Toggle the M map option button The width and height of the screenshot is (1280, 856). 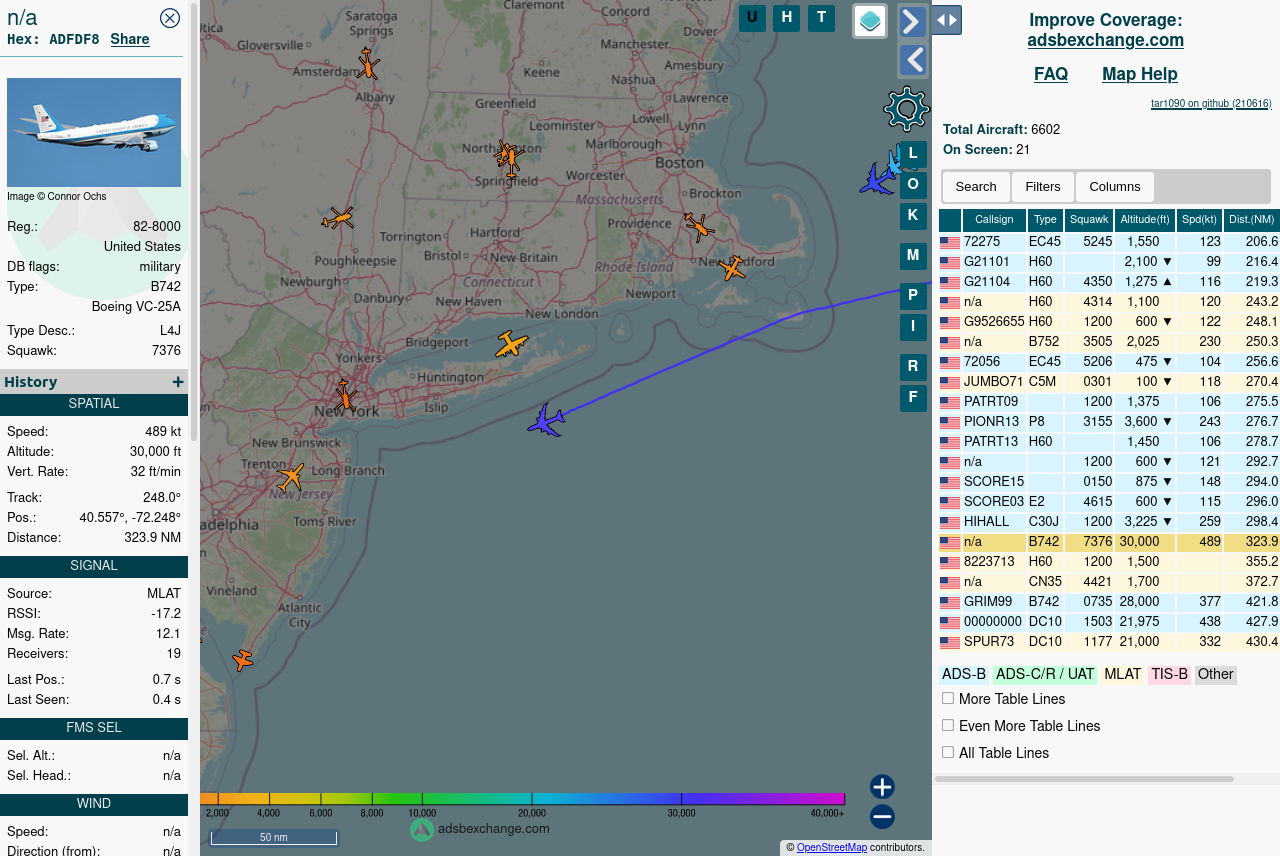coord(913,256)
